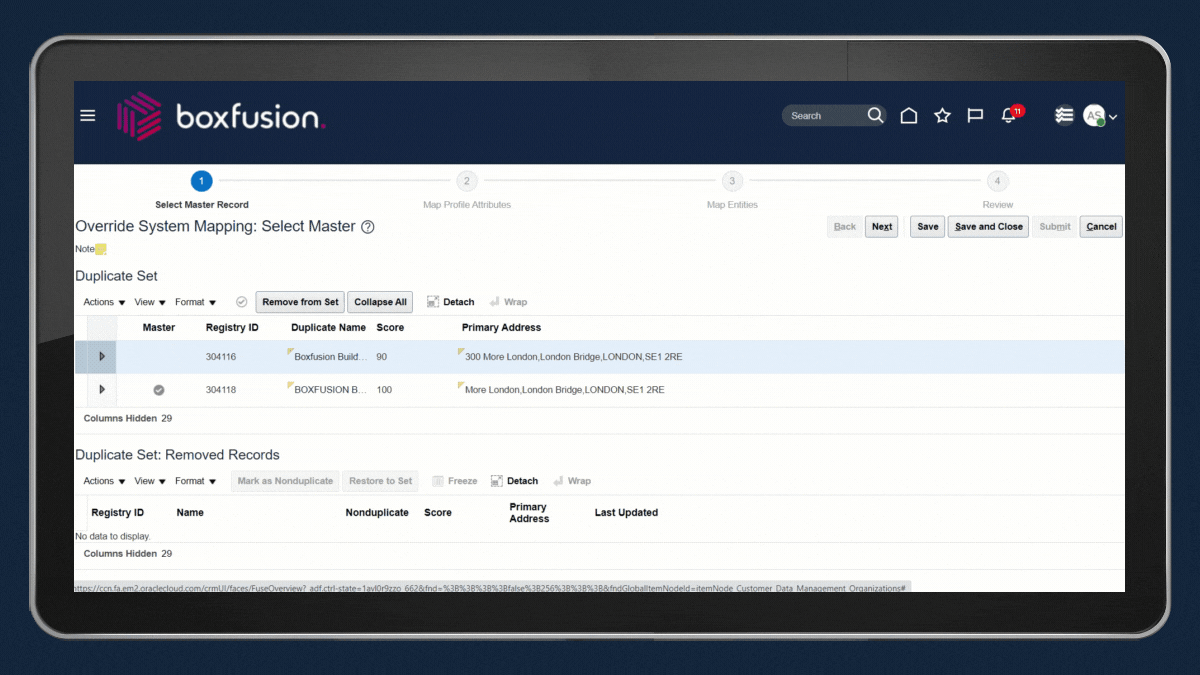Click Save and Close

(988, 227)
